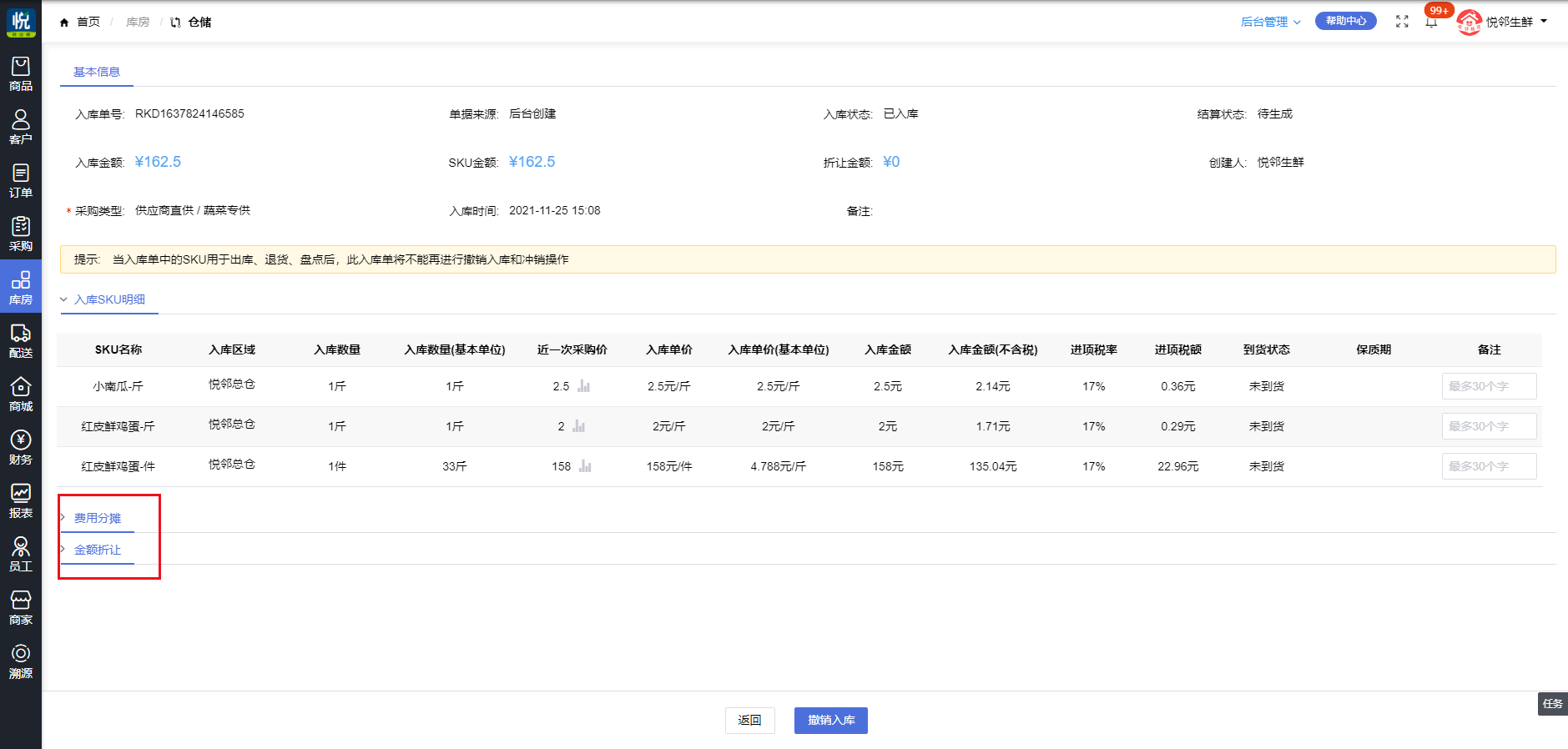The height and width of the screenshot is (749, 1568).
Task: Click the 入库区域 column header
Action: [232, 349]
